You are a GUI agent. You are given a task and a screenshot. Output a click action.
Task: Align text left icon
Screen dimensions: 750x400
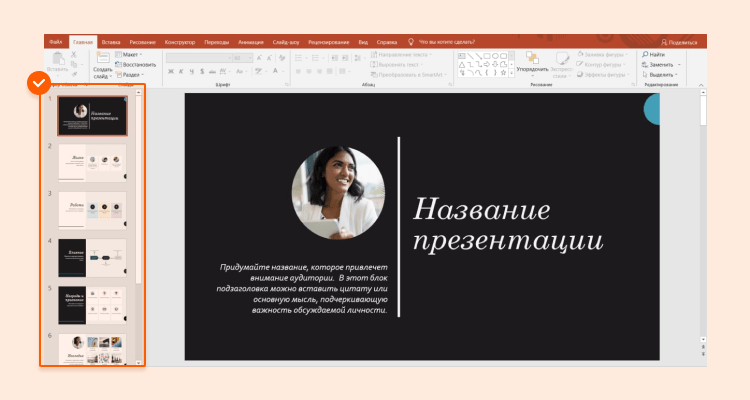click(x=298, y=71)
